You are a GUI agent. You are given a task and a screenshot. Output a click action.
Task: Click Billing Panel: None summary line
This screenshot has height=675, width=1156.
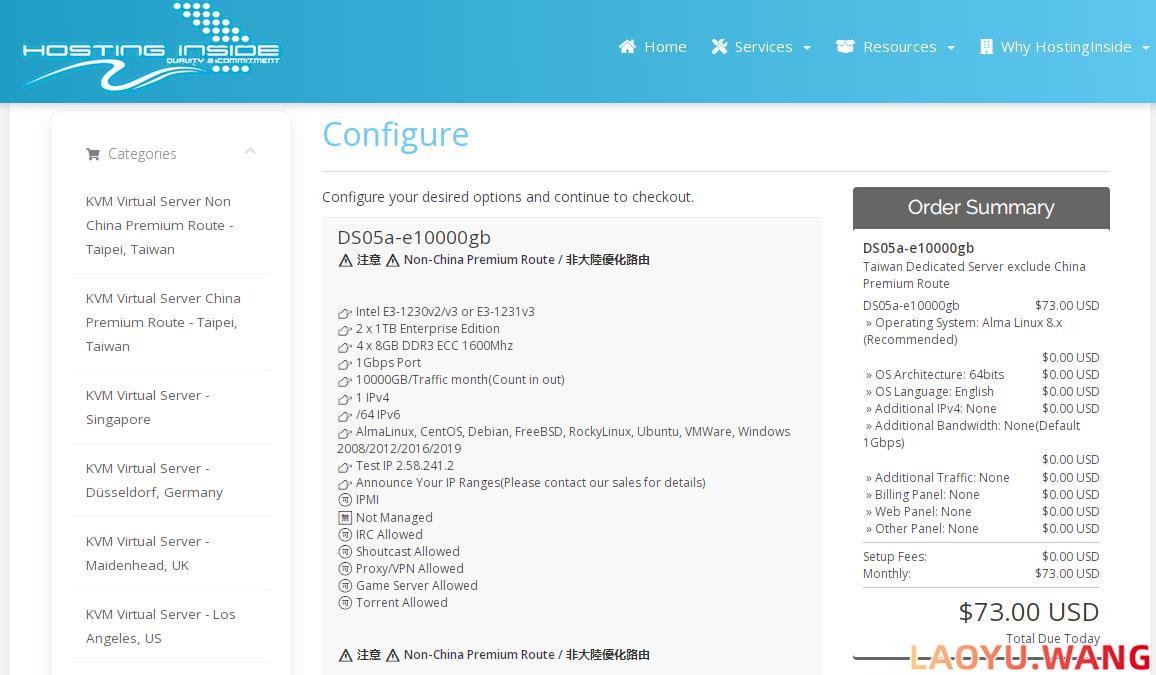point(981,494)
